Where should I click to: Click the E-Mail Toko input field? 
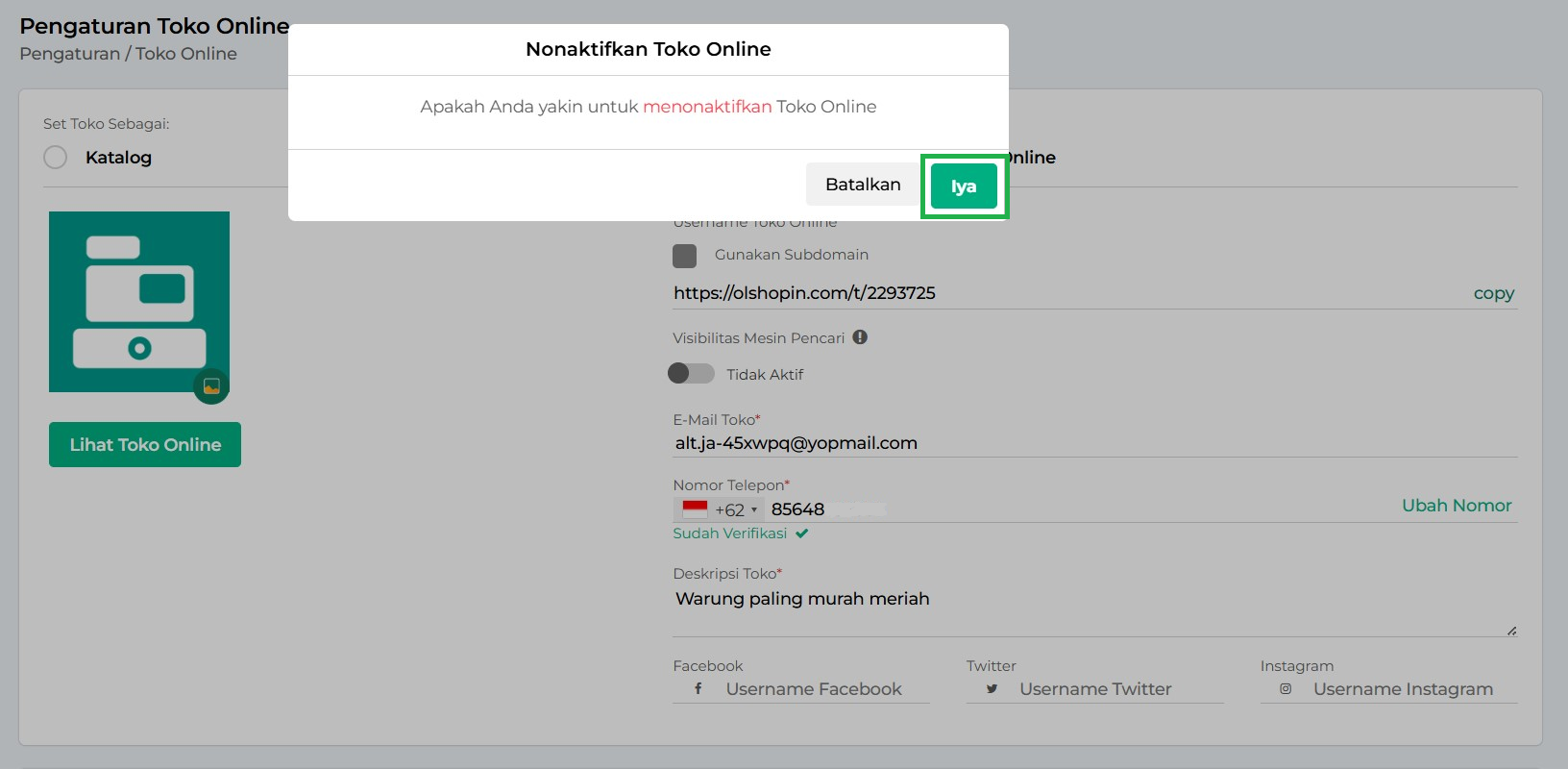click(x=1093, y=443)
